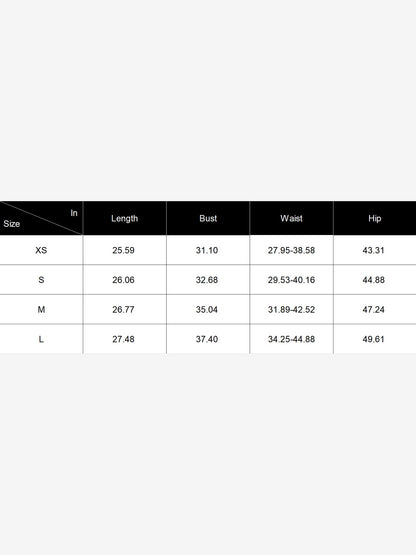
Task: Click the Length column header
Action: 125,218
